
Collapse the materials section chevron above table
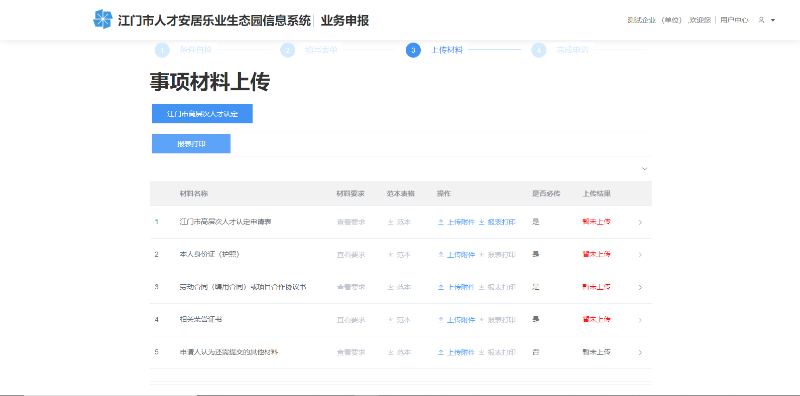(x=644, y=168)
